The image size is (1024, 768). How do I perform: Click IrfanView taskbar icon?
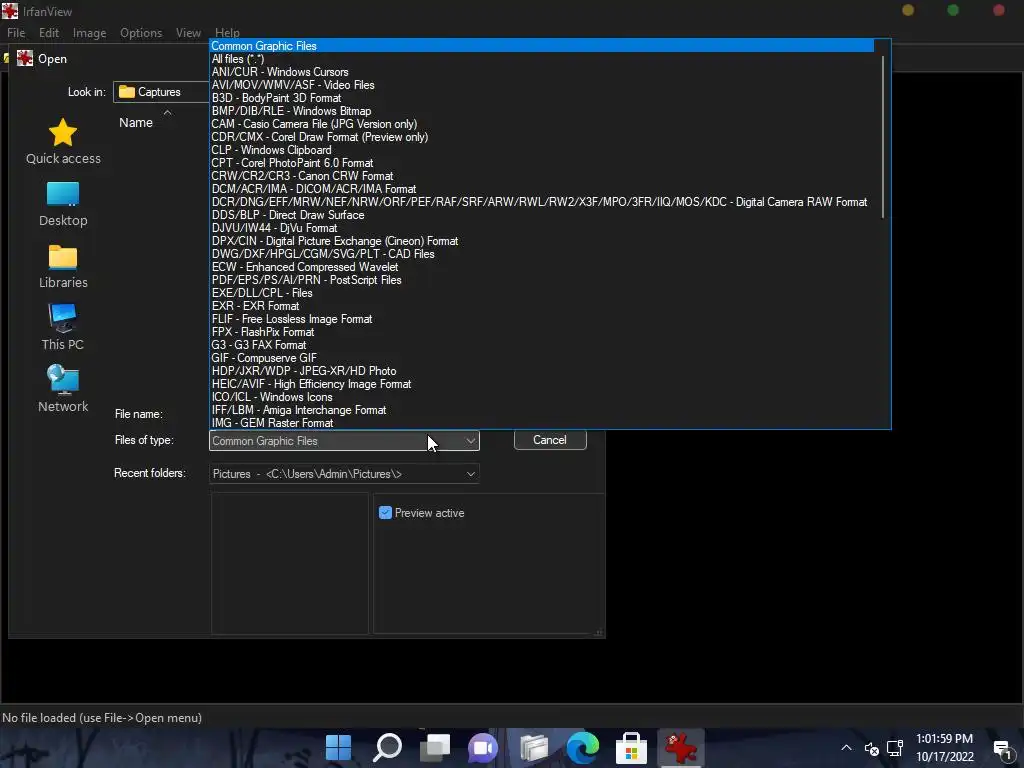[680, 747]
